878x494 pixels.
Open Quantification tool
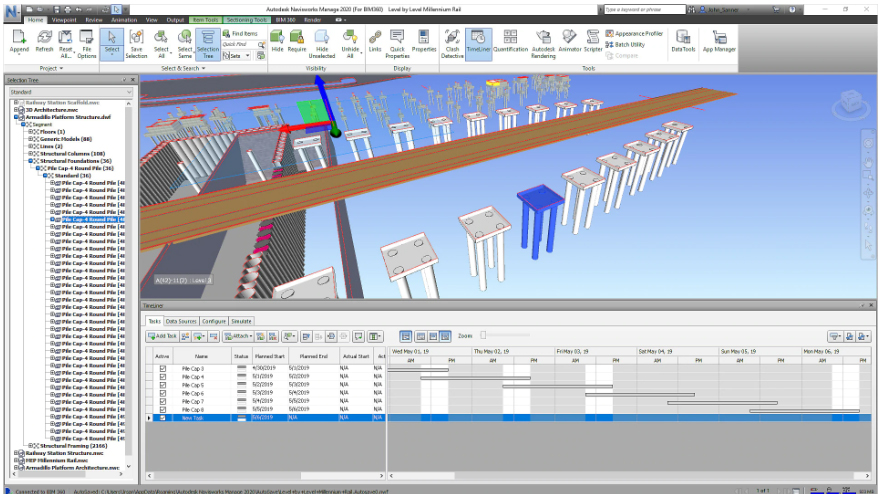[510, 43]
